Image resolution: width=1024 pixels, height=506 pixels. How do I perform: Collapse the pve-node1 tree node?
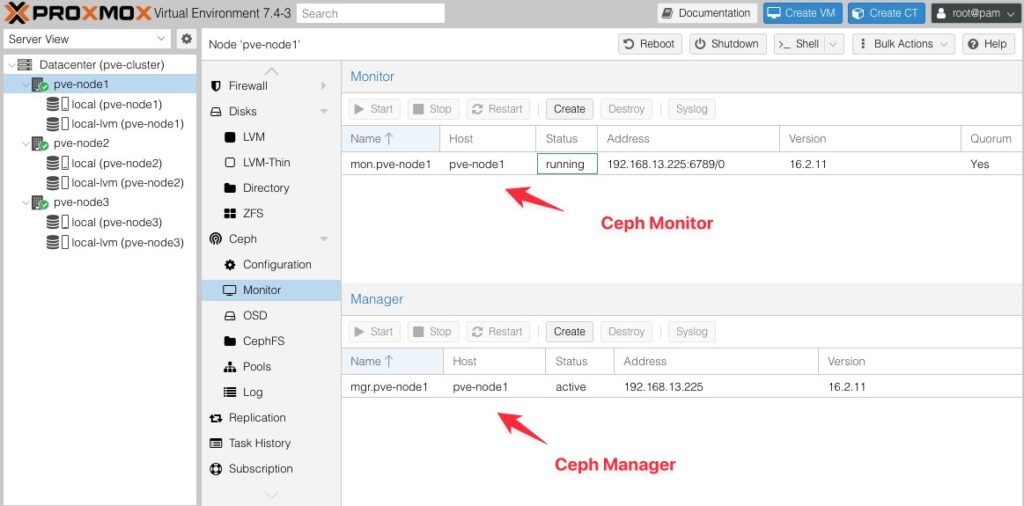(25, 84)
